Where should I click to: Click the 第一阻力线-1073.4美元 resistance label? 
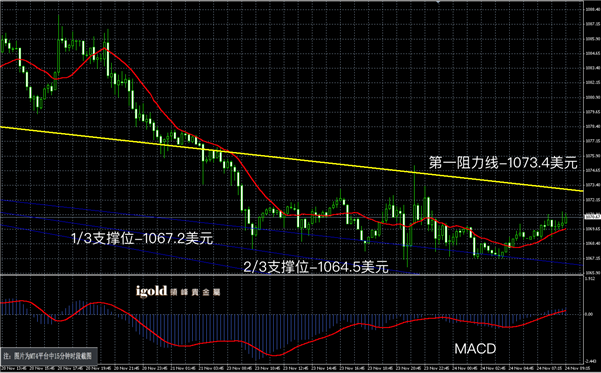point(503,163)
